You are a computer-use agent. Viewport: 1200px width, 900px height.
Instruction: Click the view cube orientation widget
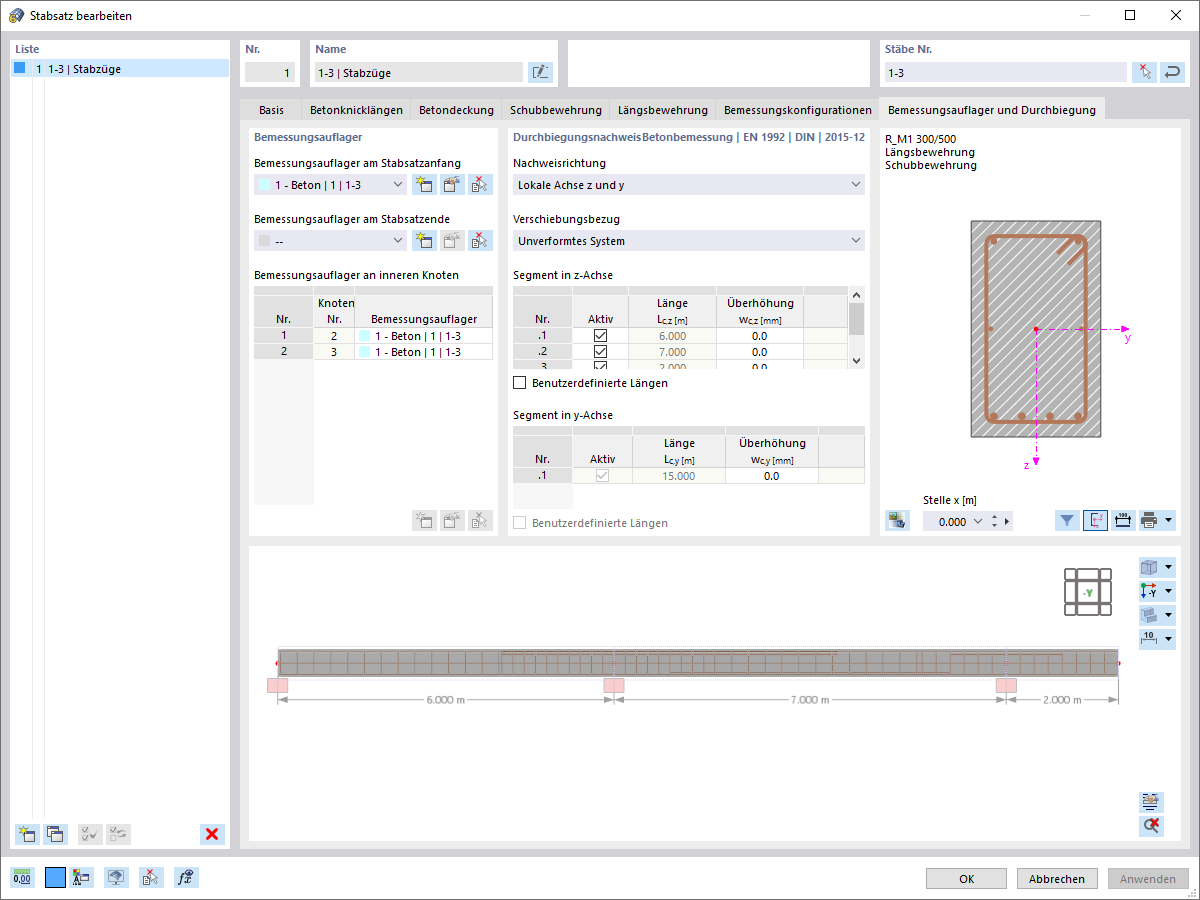pos(1088,592)
